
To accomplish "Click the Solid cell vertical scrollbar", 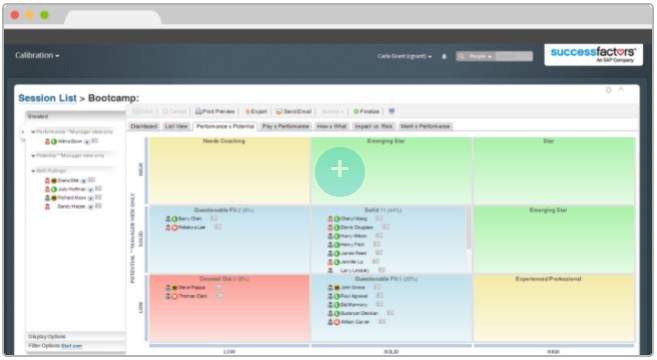I will tap(468, 228).
